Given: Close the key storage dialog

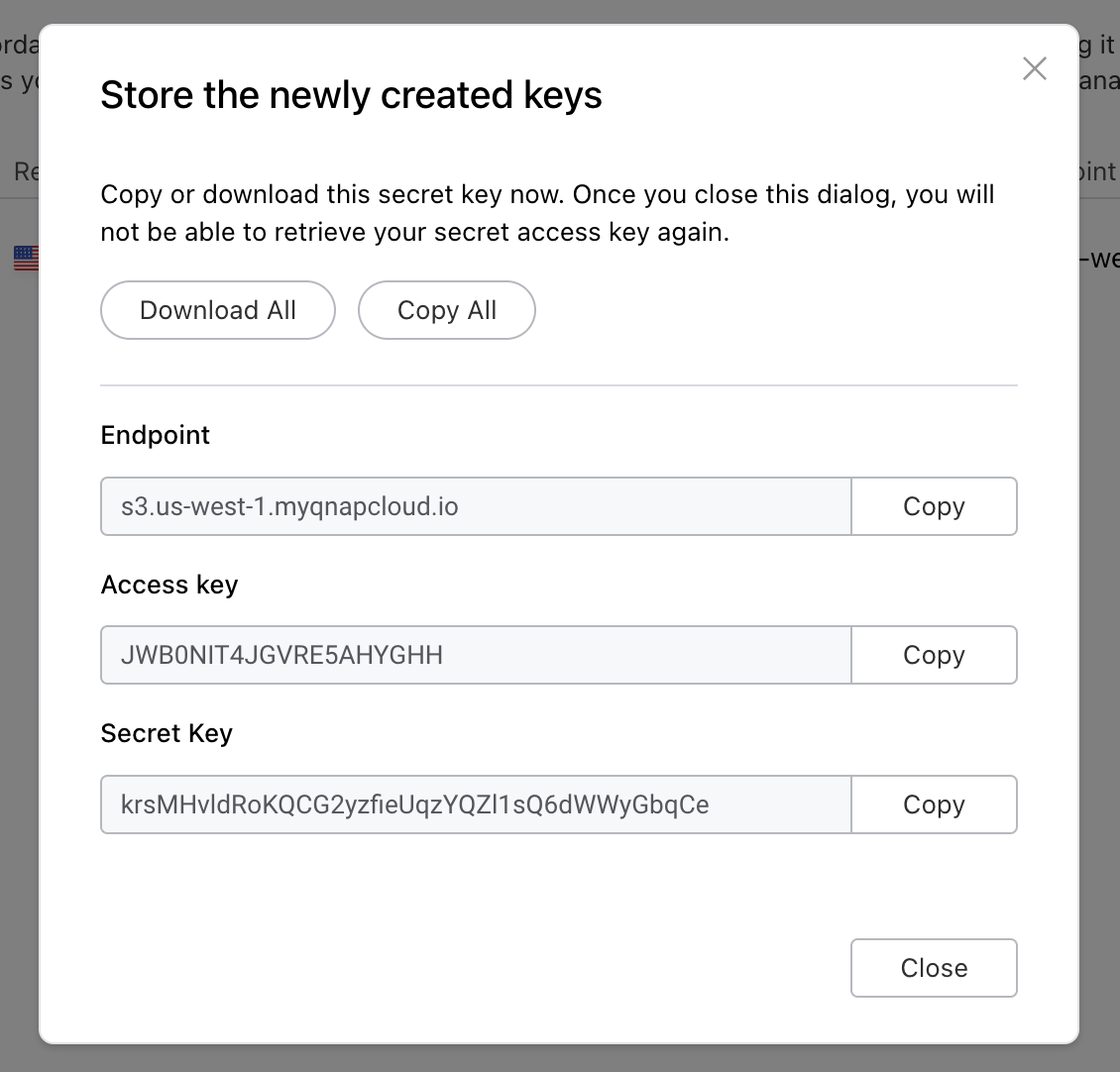Looking at the screenshot, I should (x=933, y=968).
